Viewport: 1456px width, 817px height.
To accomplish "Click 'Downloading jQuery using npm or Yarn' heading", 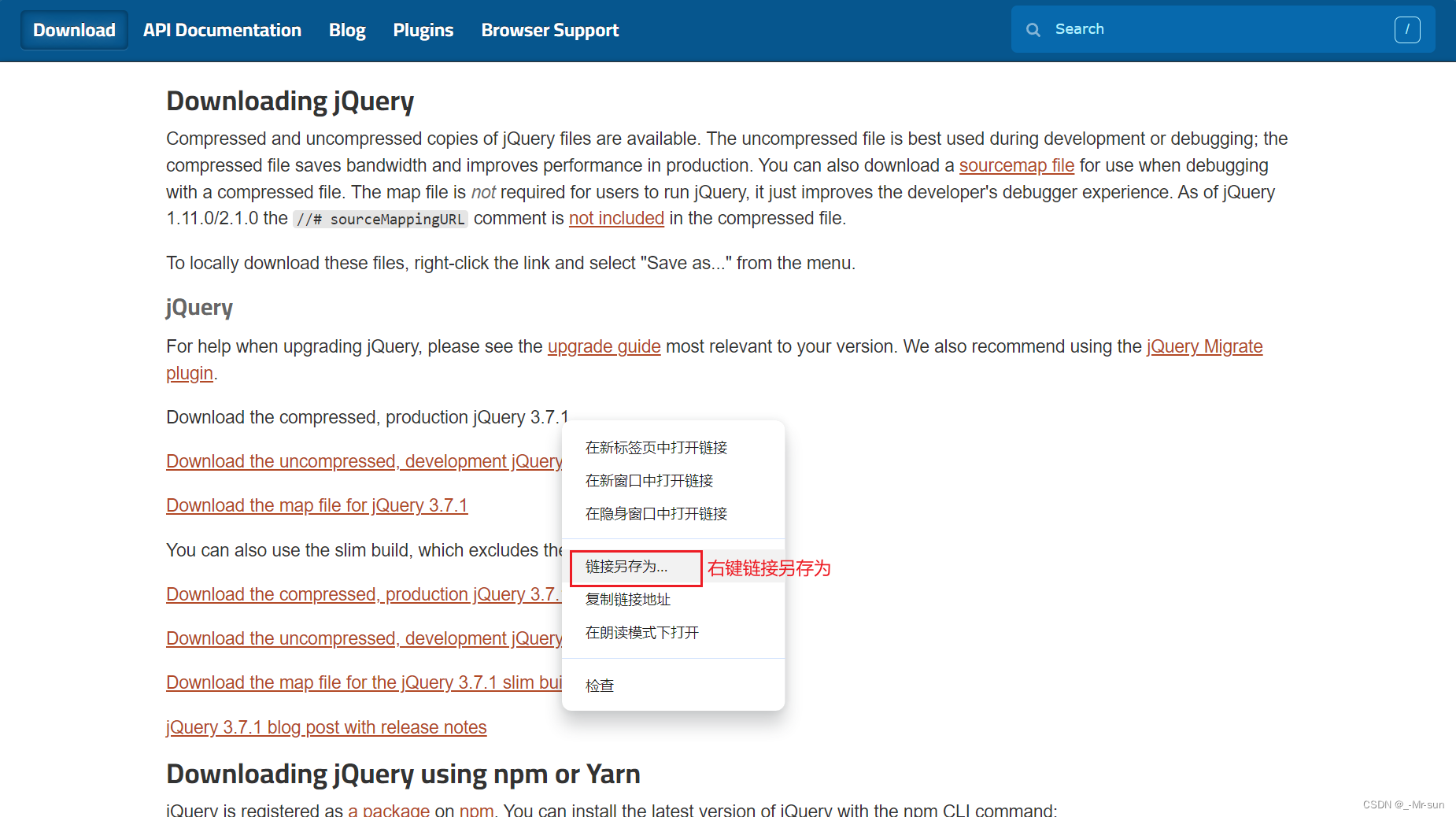I will (x=403, y=774).
